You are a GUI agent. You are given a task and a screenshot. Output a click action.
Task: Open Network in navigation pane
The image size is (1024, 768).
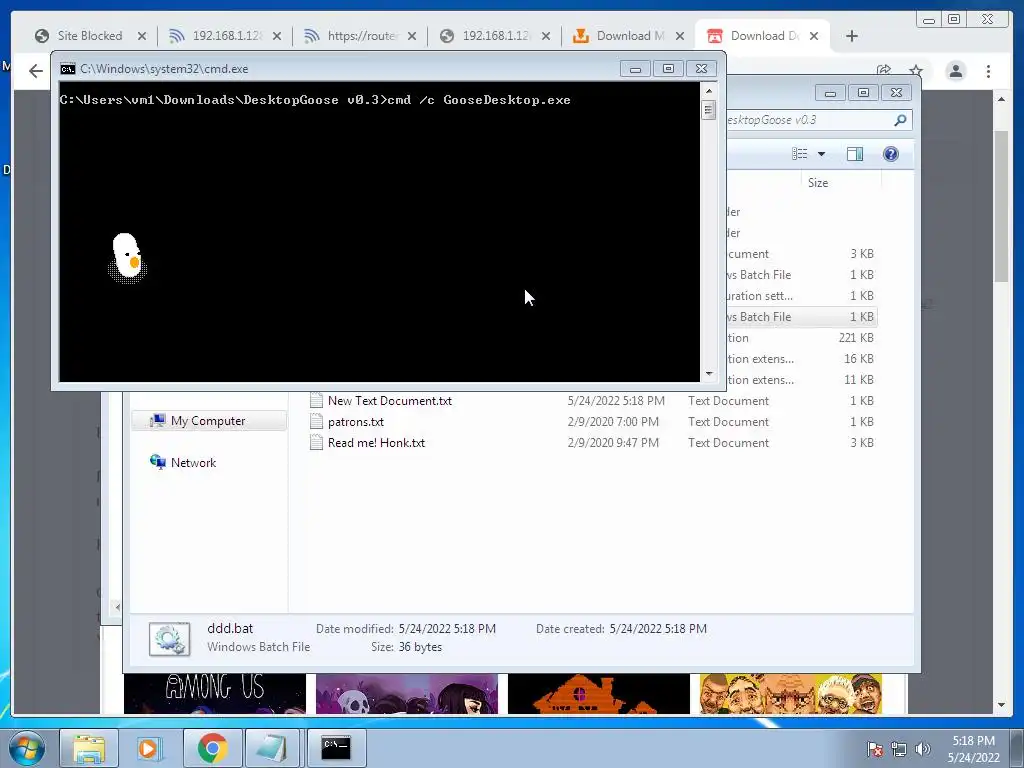tap(193, 463)
